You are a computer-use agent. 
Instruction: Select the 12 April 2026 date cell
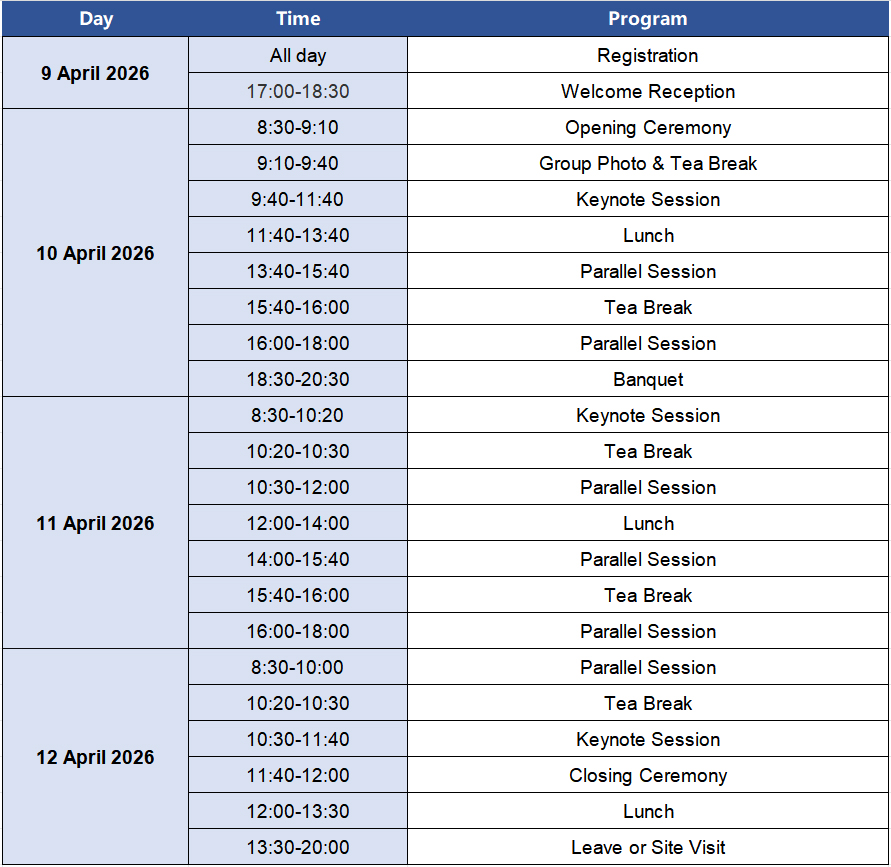(x=95, y=757)
